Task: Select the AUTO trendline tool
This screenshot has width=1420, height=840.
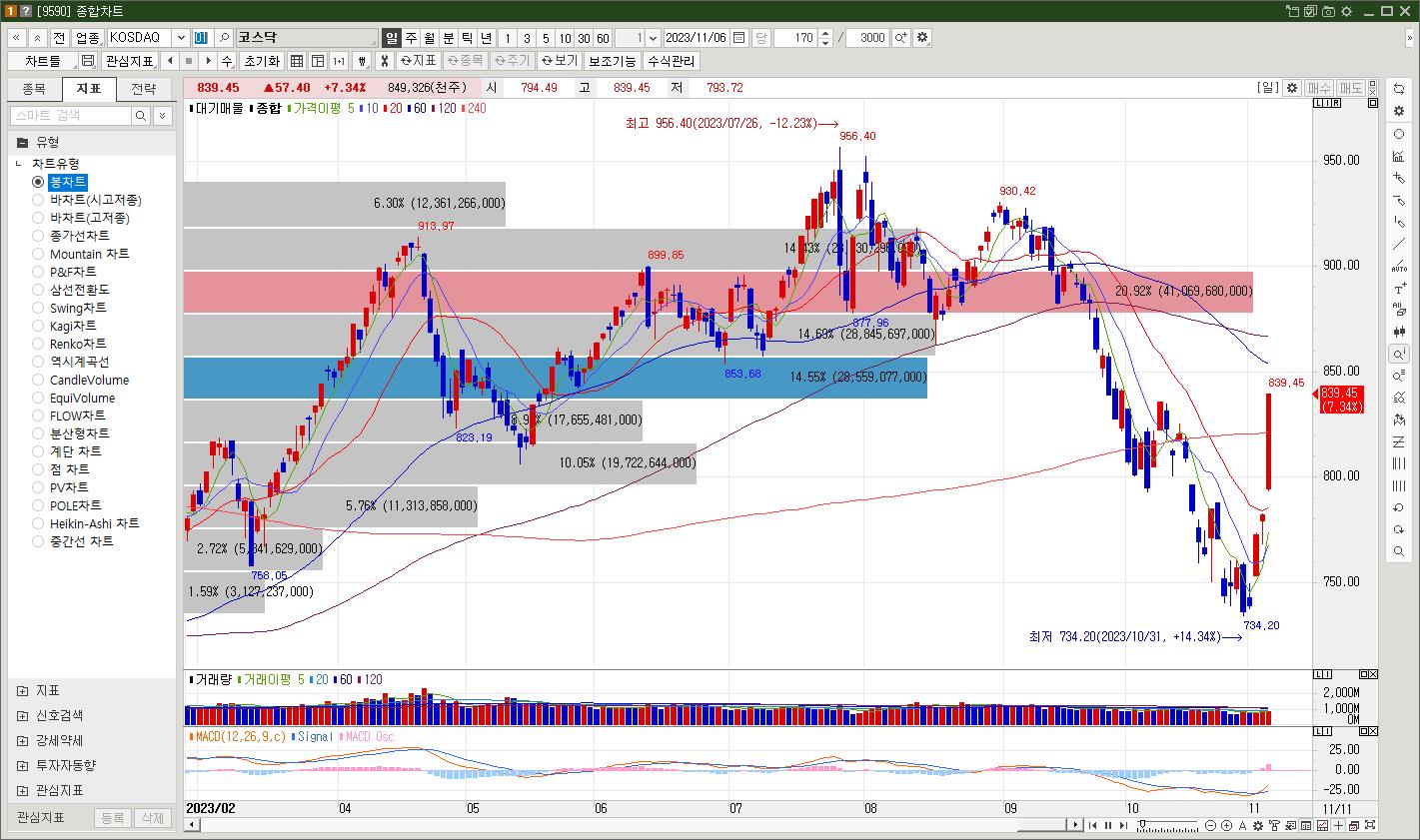Action: (1398, 266)
